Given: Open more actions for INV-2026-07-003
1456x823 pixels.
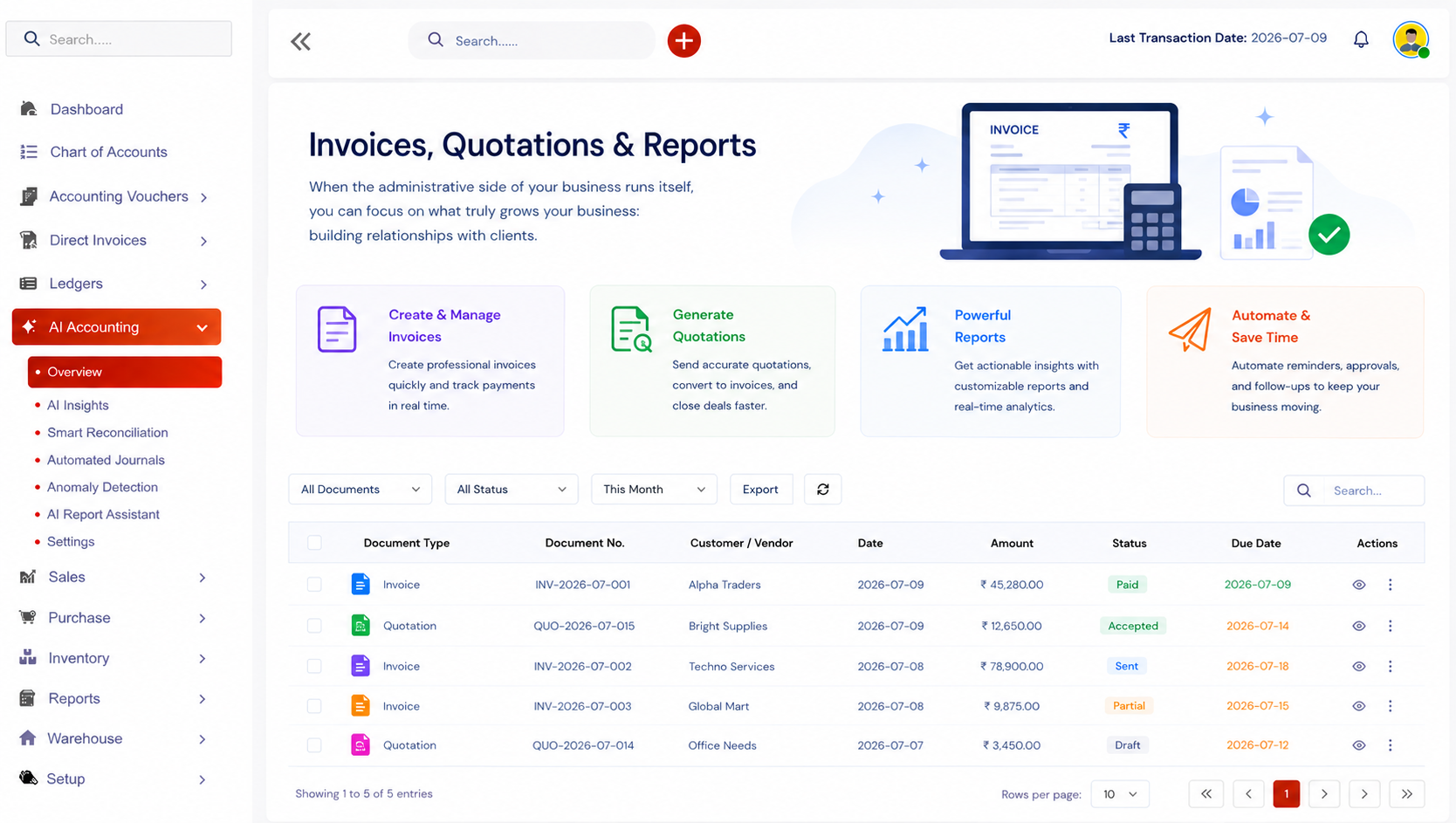Looking at the screenshot, I should coord(1390,706).
